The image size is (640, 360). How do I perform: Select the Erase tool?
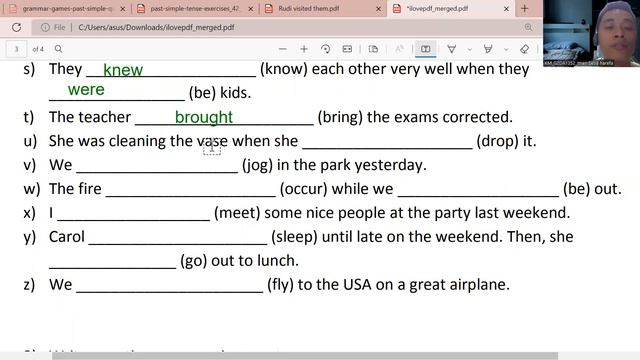click(x=524, y=49)
